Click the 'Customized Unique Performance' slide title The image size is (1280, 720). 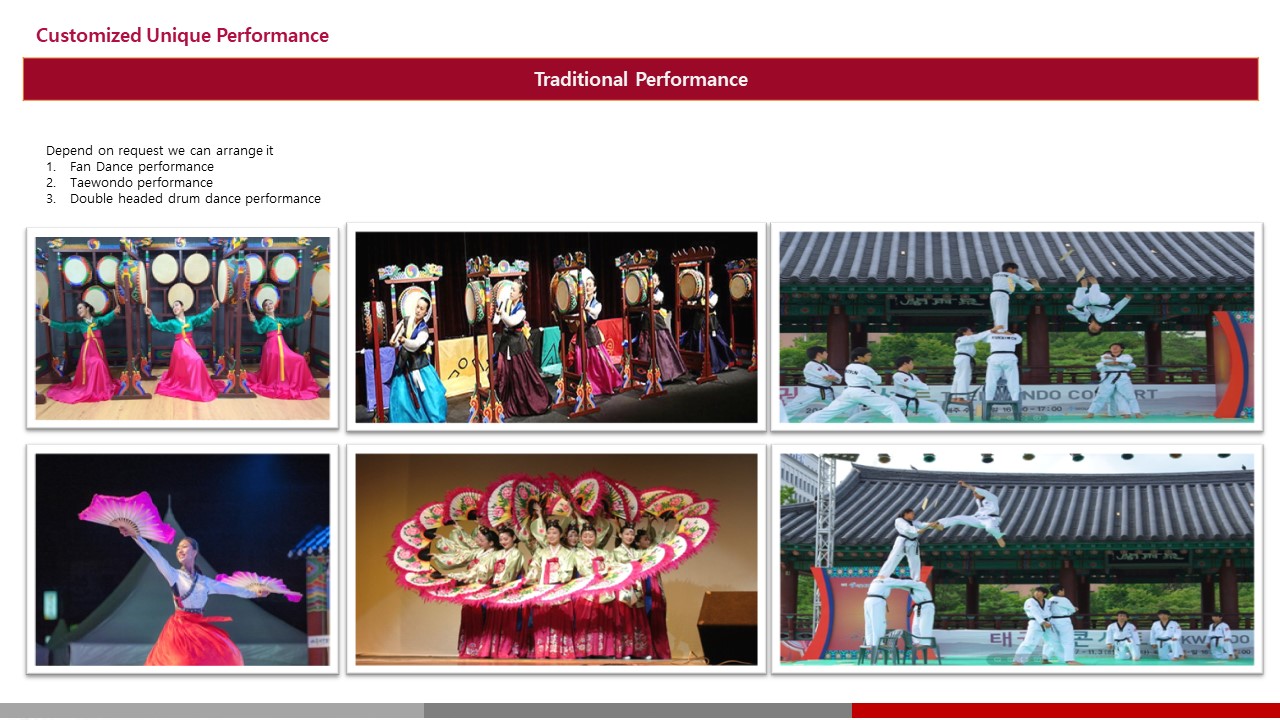click(182, 36)
